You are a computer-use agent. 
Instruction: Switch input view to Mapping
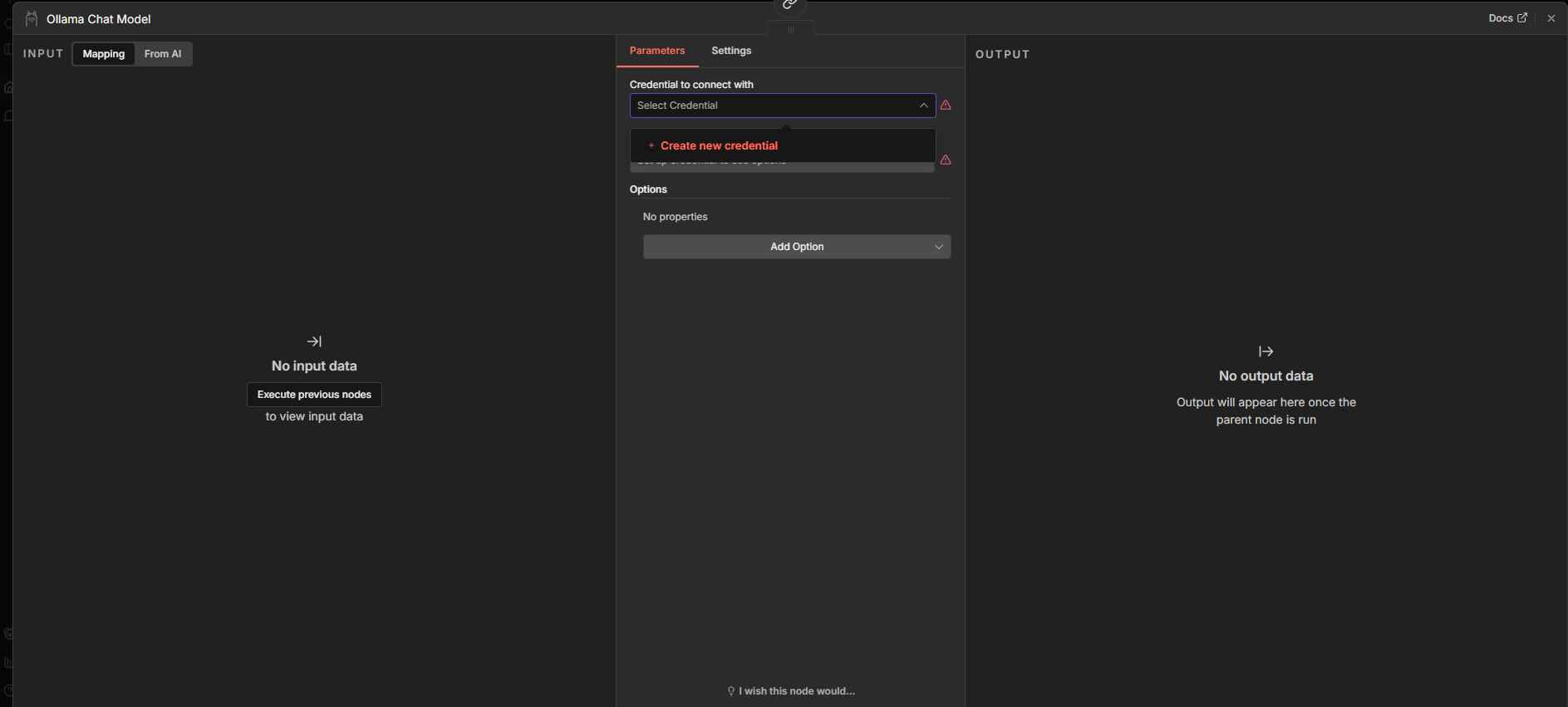tap(104, 54)
